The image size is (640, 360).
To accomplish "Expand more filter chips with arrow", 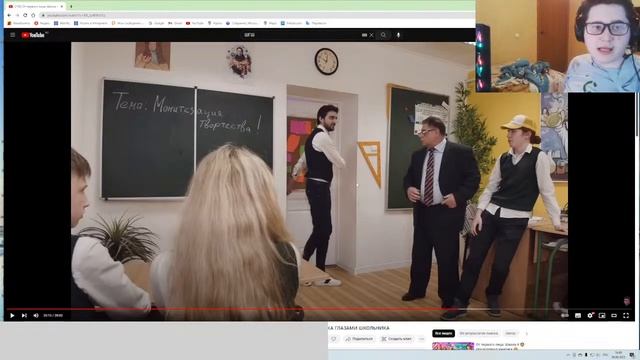I will point(527,333).
